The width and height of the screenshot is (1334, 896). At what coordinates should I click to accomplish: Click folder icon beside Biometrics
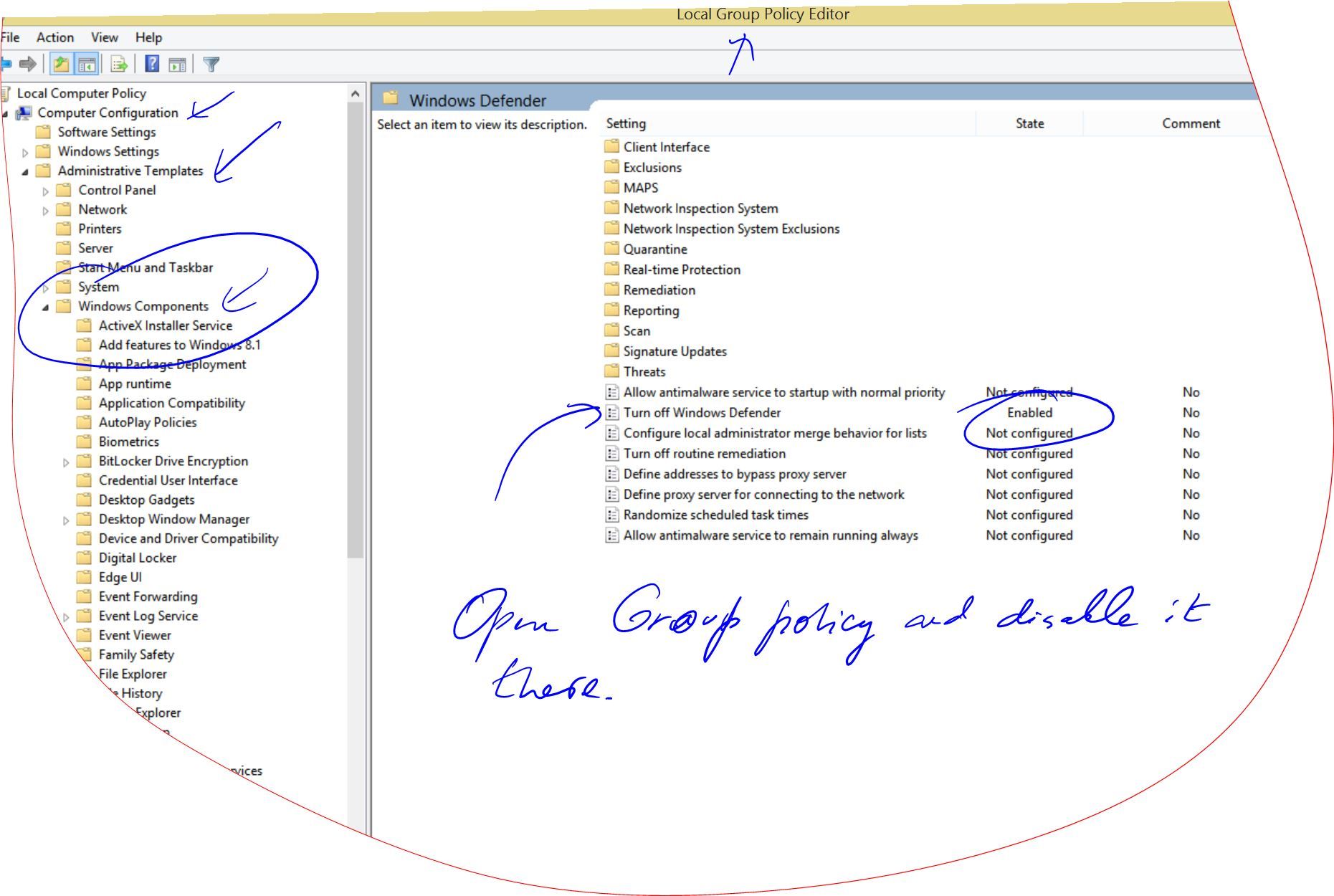[x=85, y=442]
